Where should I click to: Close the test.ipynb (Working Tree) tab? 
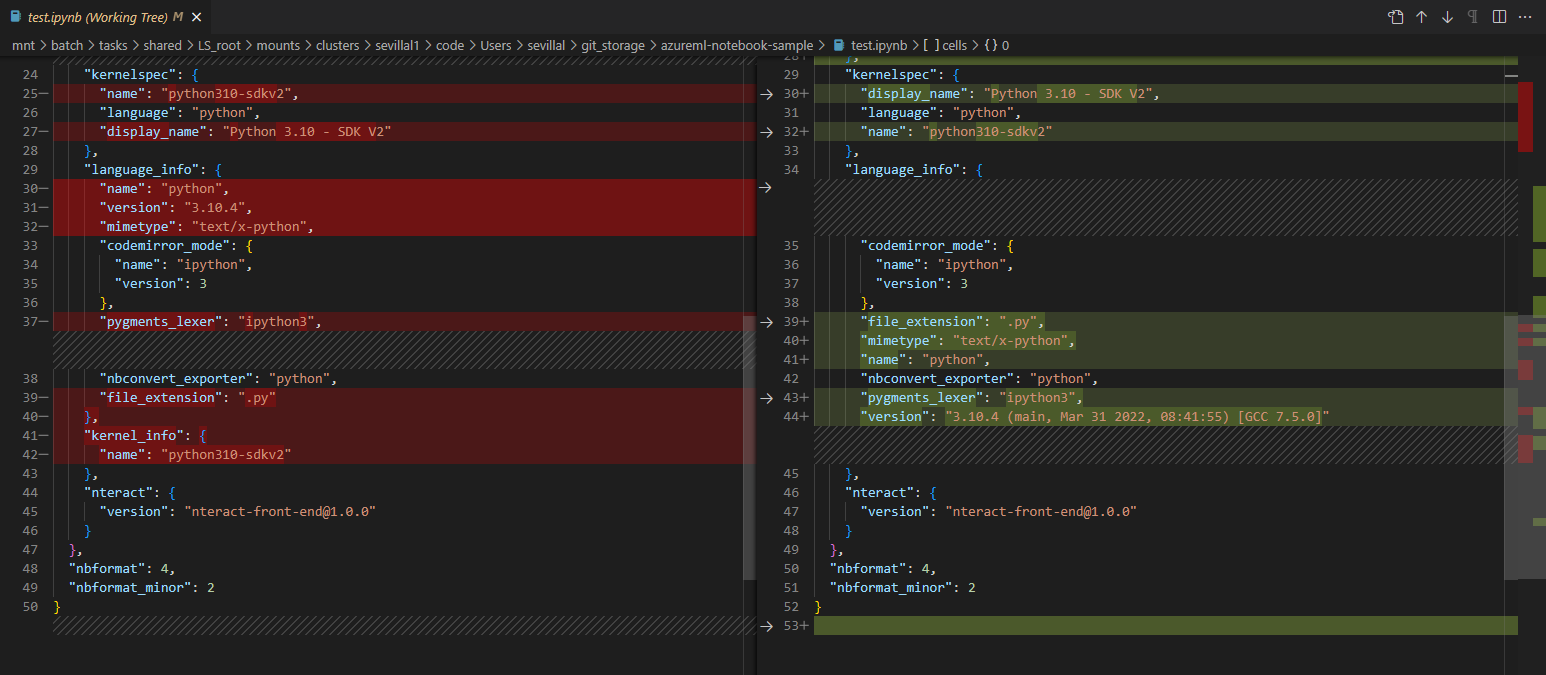coord(195,17)
